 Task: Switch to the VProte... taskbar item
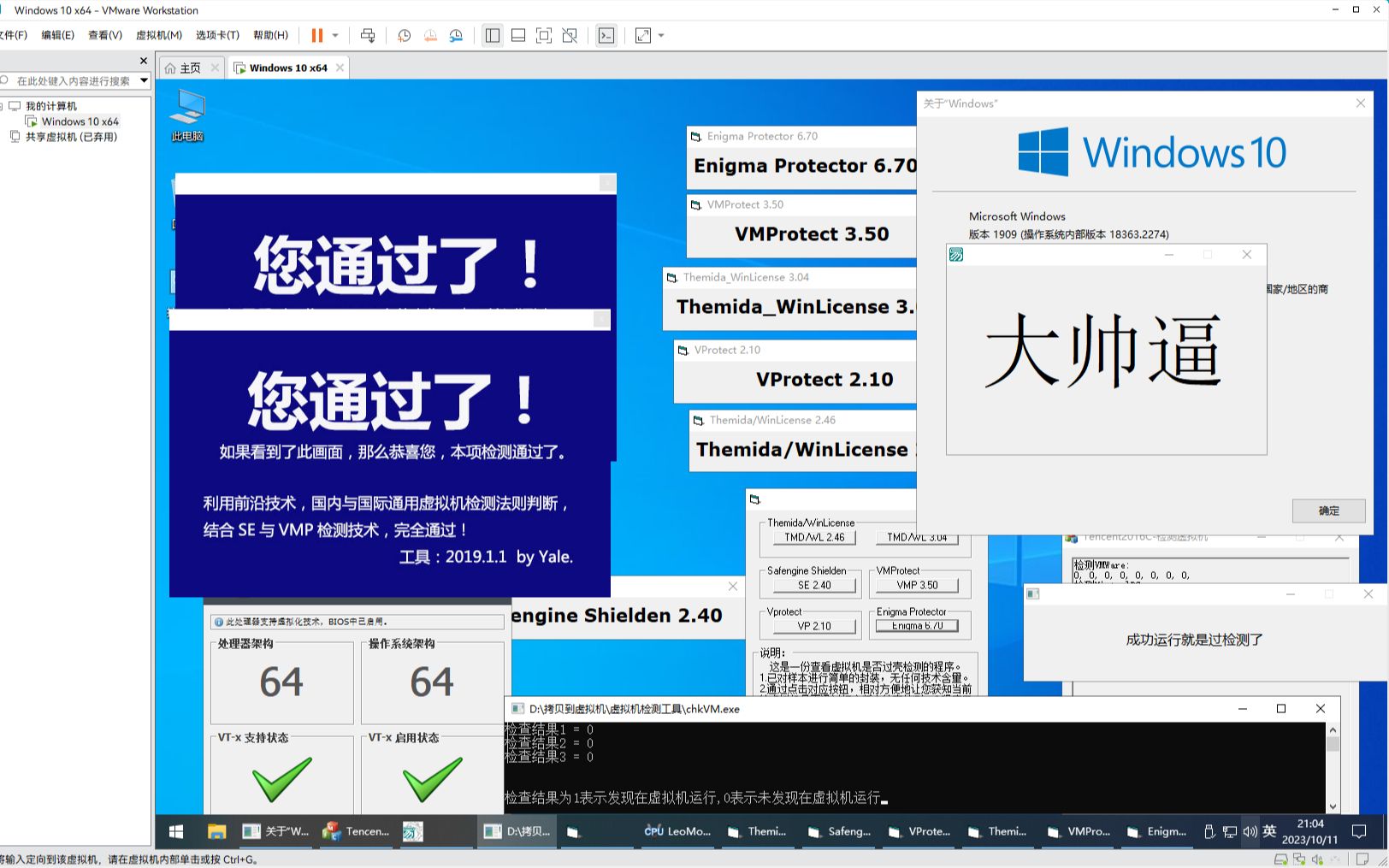pyautogui.click(x=919, y=831)
